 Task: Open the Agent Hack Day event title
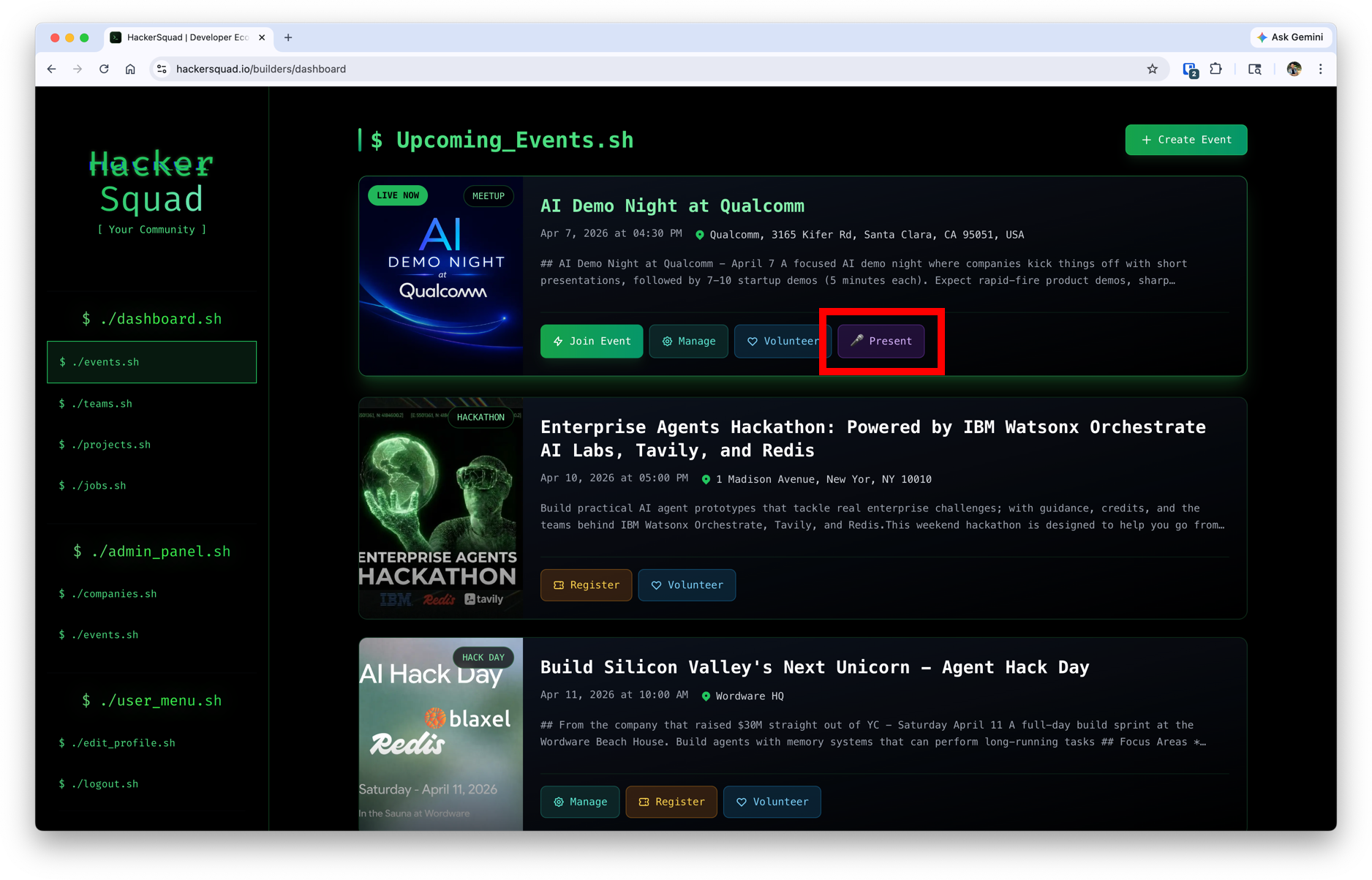(x=815, y=667)
